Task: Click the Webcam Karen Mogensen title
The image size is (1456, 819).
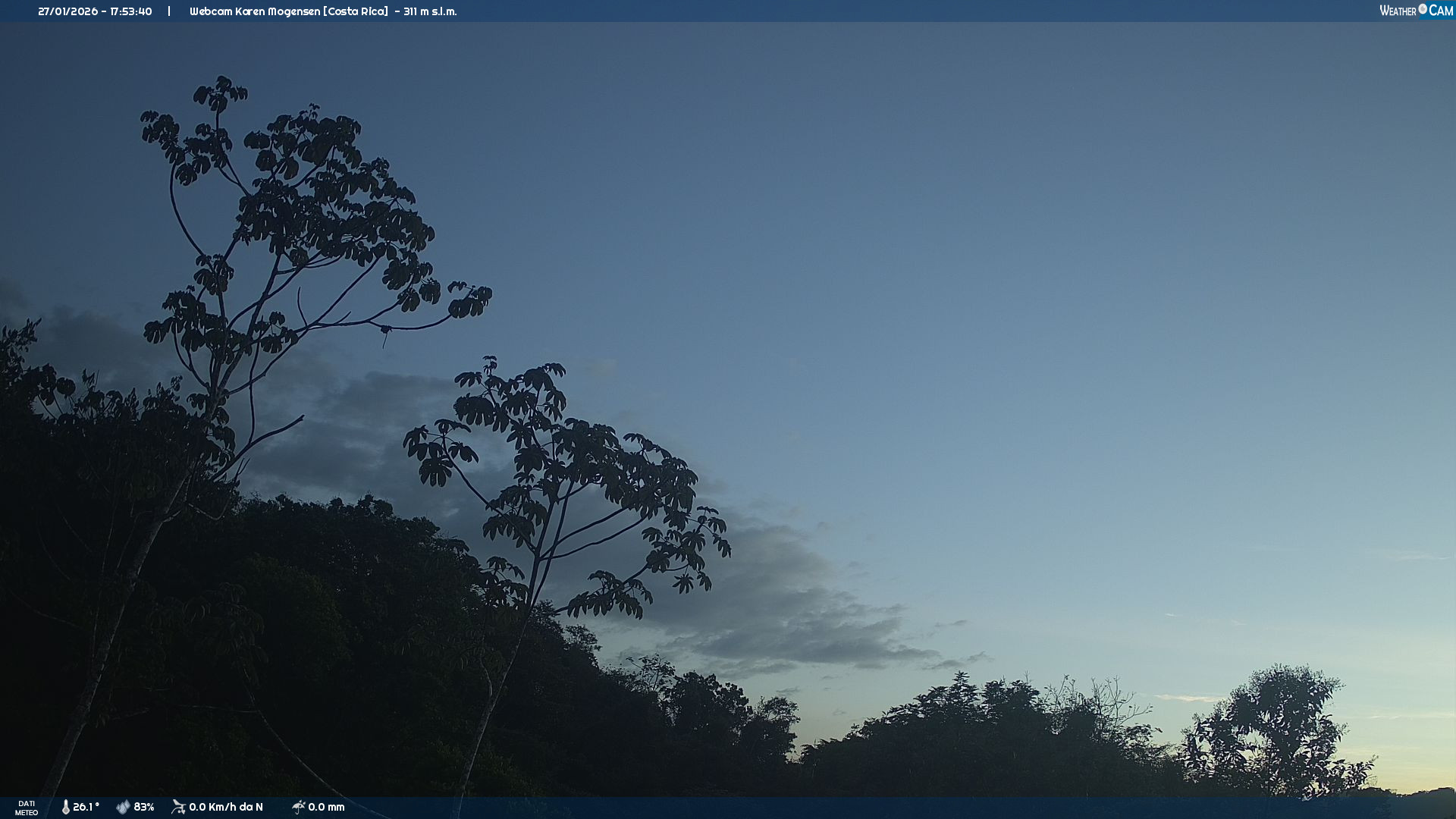Action: [255, 11]
